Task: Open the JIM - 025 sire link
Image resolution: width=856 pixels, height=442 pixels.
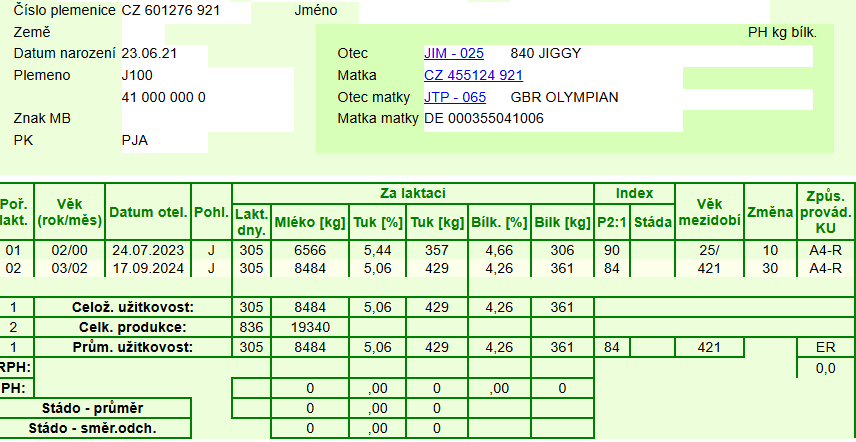Action: [x=454, y=53]
